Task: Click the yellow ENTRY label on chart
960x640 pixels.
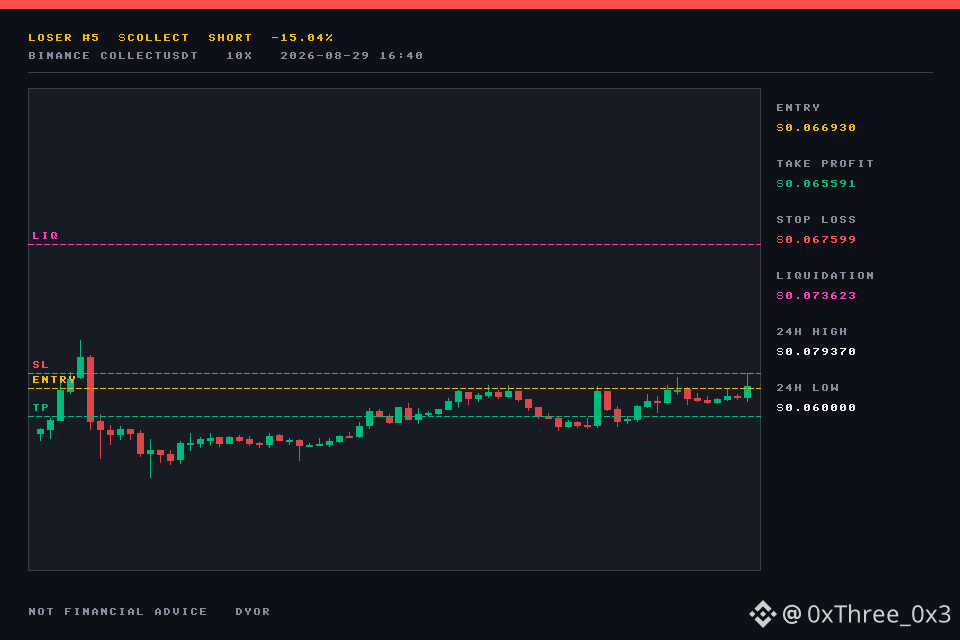Action: [x=54, y=380]
